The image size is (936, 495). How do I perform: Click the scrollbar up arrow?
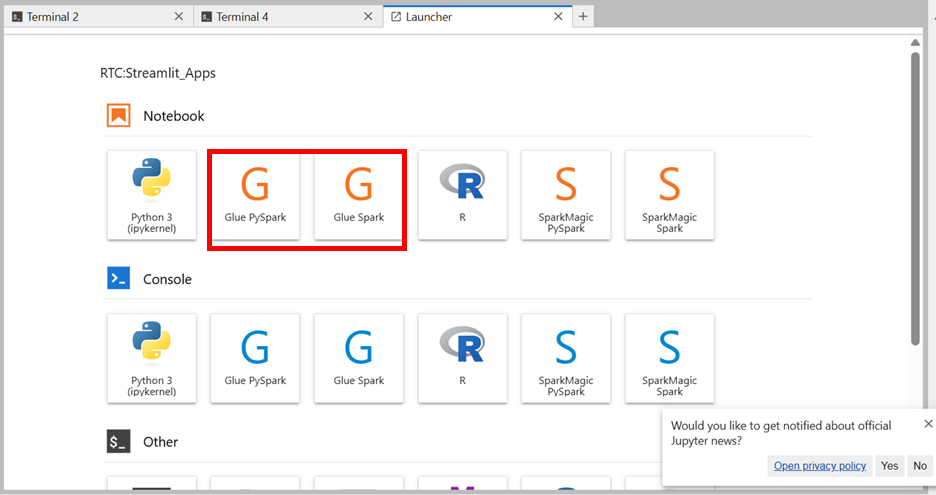coord(915,42)
